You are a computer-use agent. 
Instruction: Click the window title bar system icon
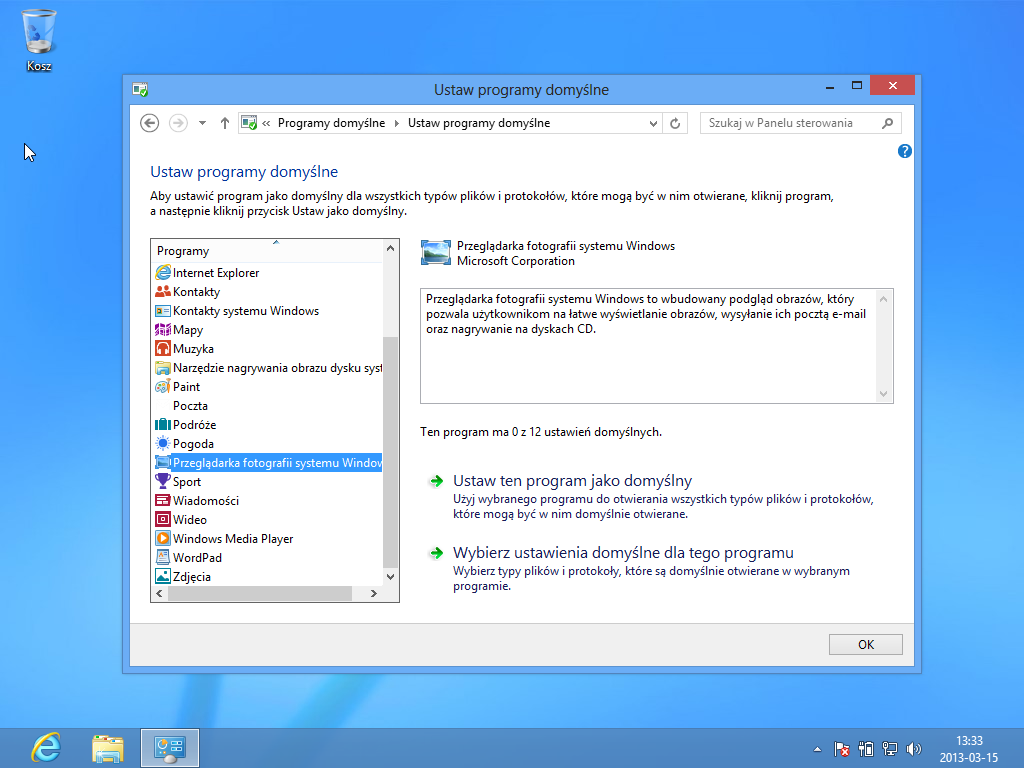tap(140, 89)
